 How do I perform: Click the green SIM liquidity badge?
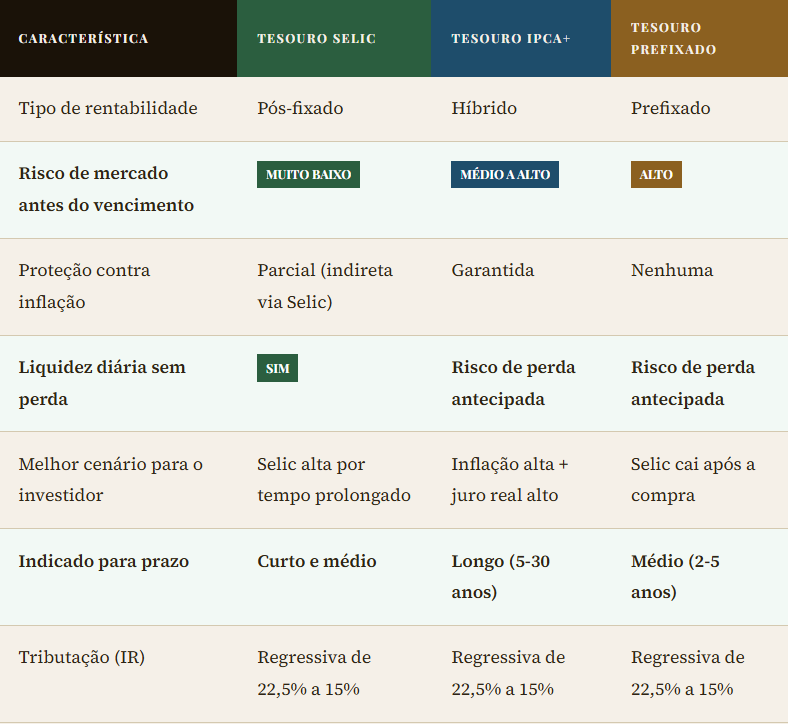point(277,368)
